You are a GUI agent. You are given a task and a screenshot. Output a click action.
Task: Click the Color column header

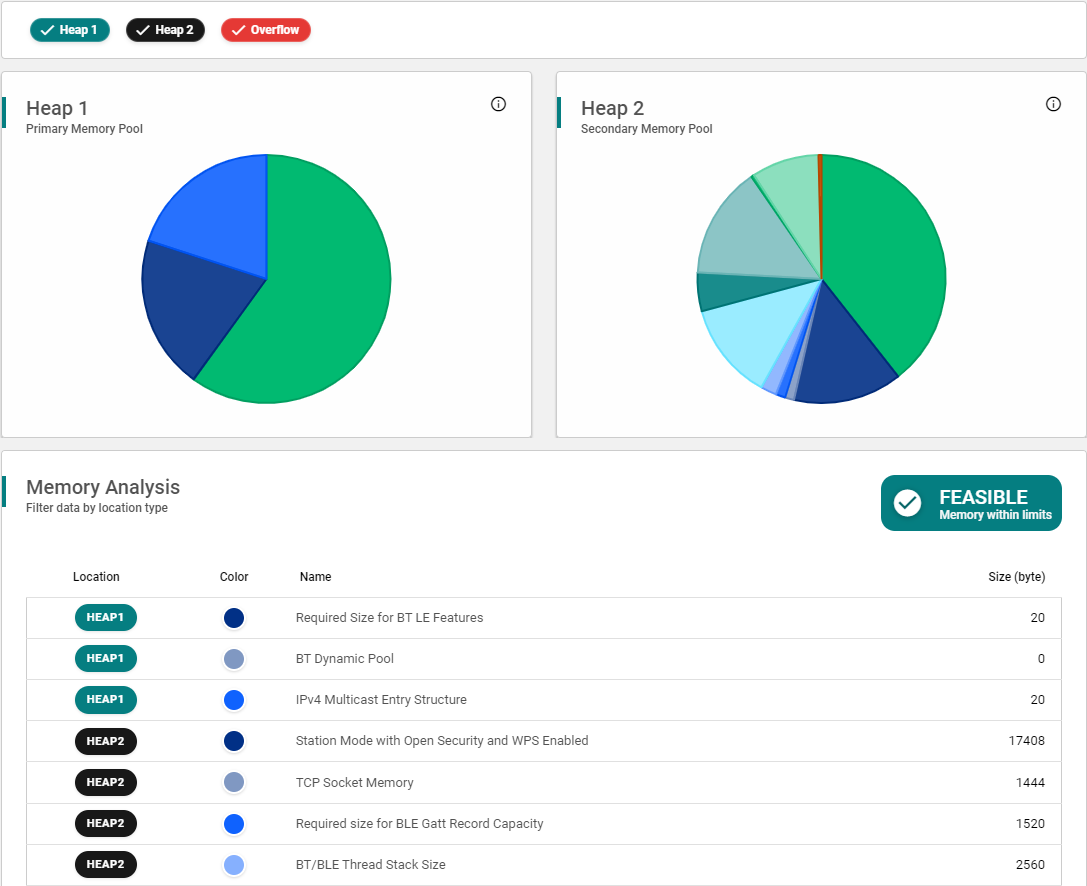point(234,577)
